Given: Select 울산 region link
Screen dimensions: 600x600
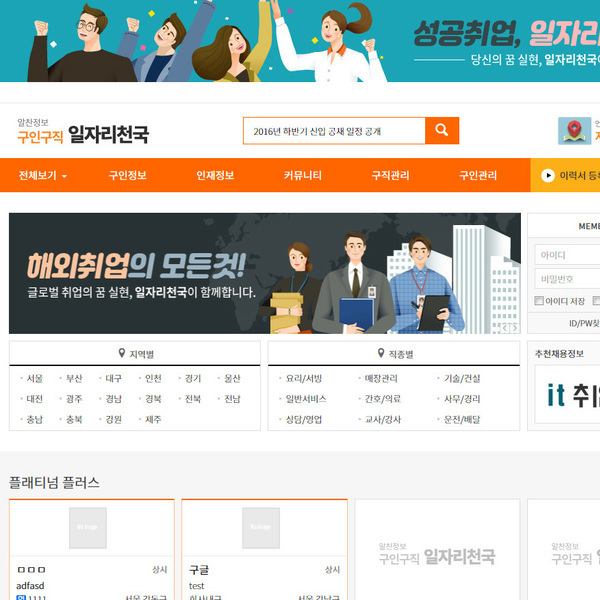Looking at the screenshot, I should [x=232, y=378].
